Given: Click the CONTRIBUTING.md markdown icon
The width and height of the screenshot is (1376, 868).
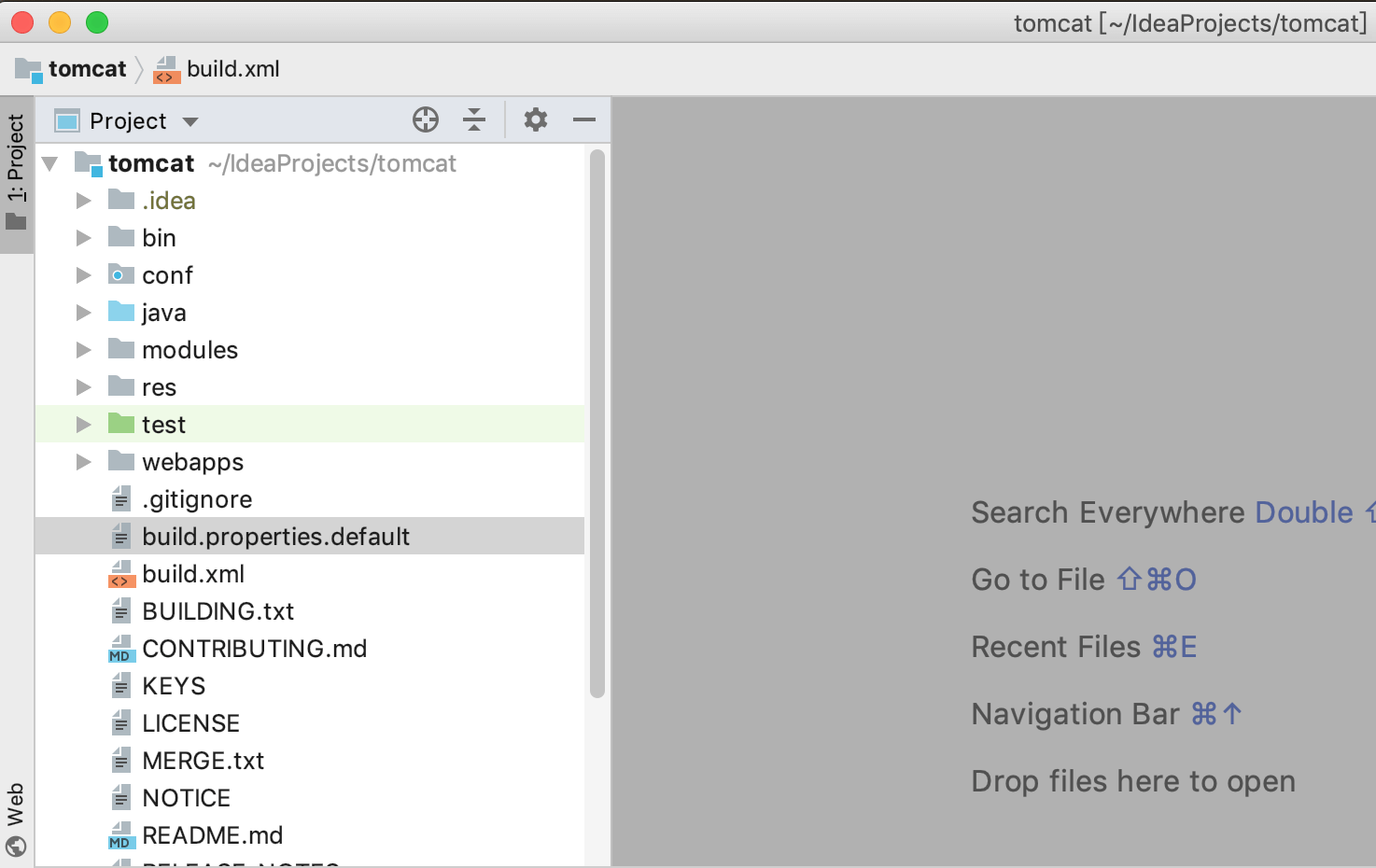Looking at the screenshot, I should [121, 649].
